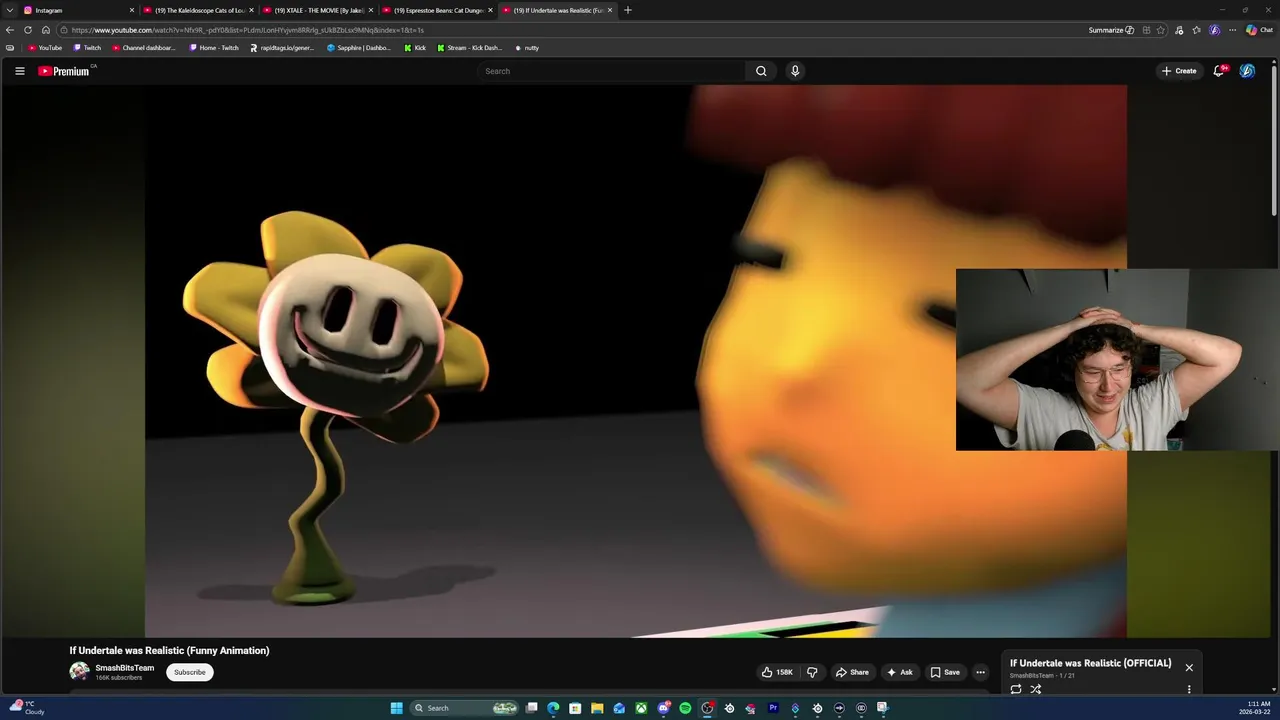Open the Kick bookmark
This screenshot has height=720, width=1280.
pyautogui.click(x=415, y=48)
